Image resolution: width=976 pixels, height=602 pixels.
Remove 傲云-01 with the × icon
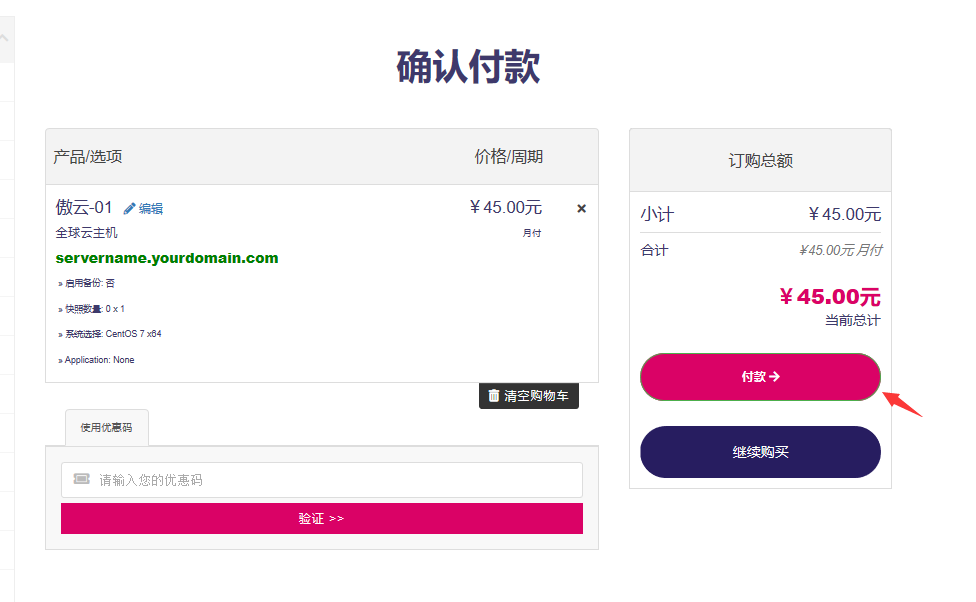(581, 209)
